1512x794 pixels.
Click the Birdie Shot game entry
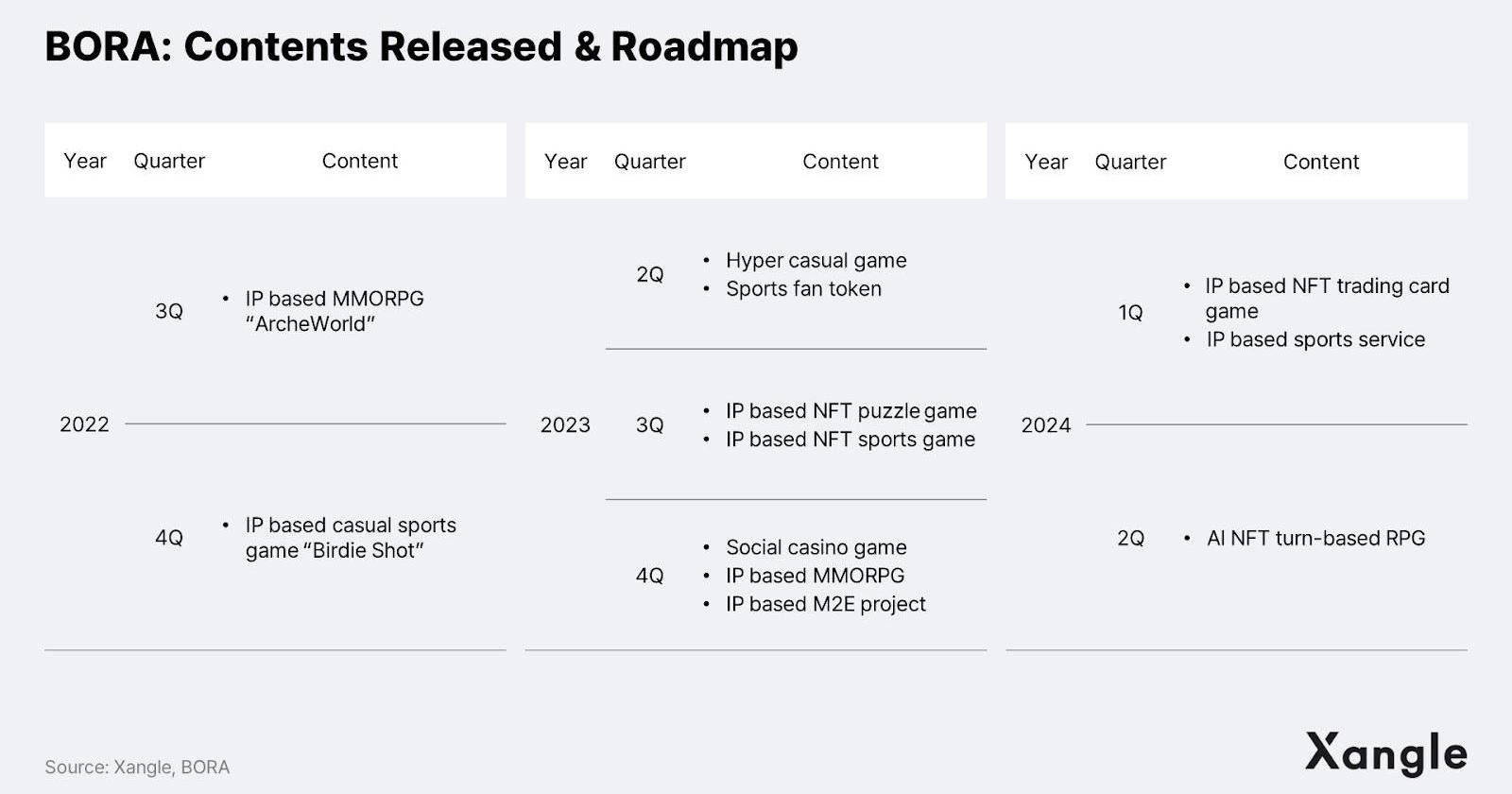351,538
